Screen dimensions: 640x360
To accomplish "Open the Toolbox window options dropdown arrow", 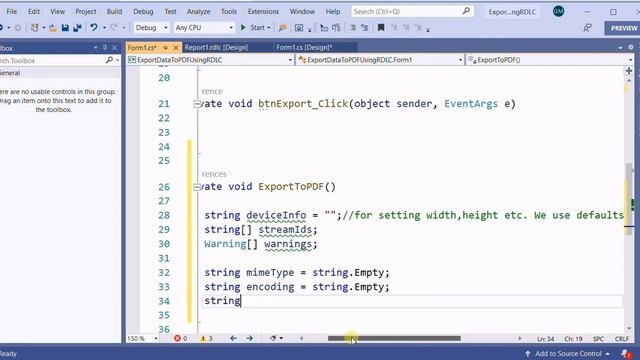I will coord(96,48).
